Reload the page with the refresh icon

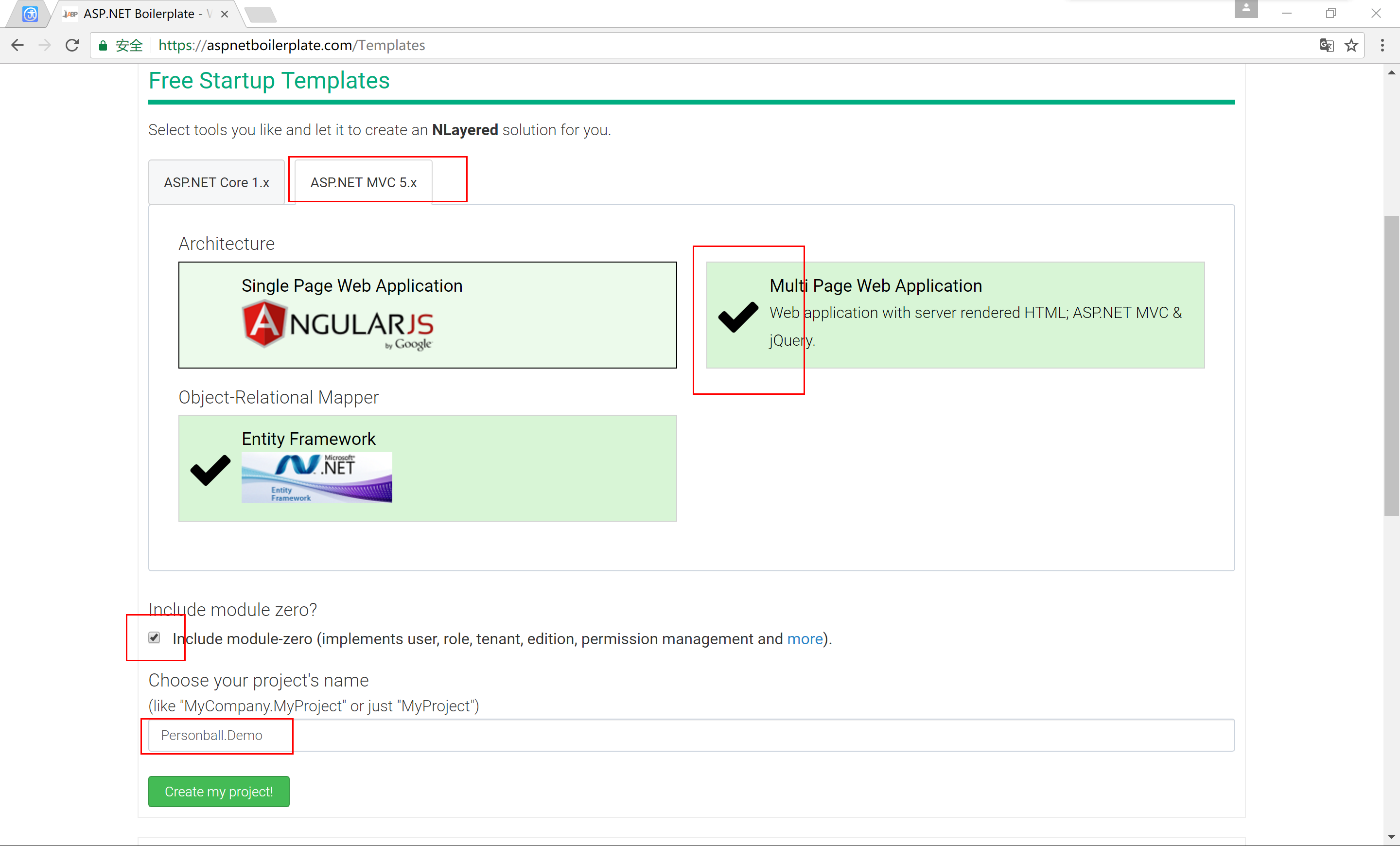click(x=72, y=45)
